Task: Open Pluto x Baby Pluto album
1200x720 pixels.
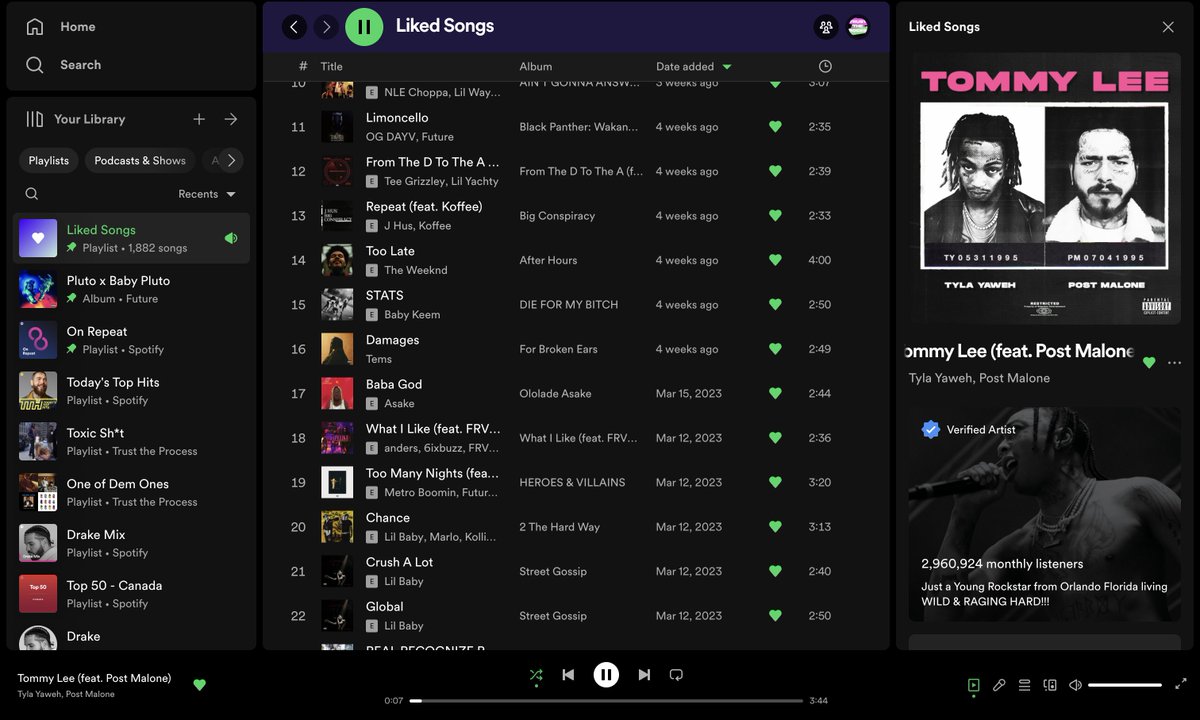Action: [131, 289]
